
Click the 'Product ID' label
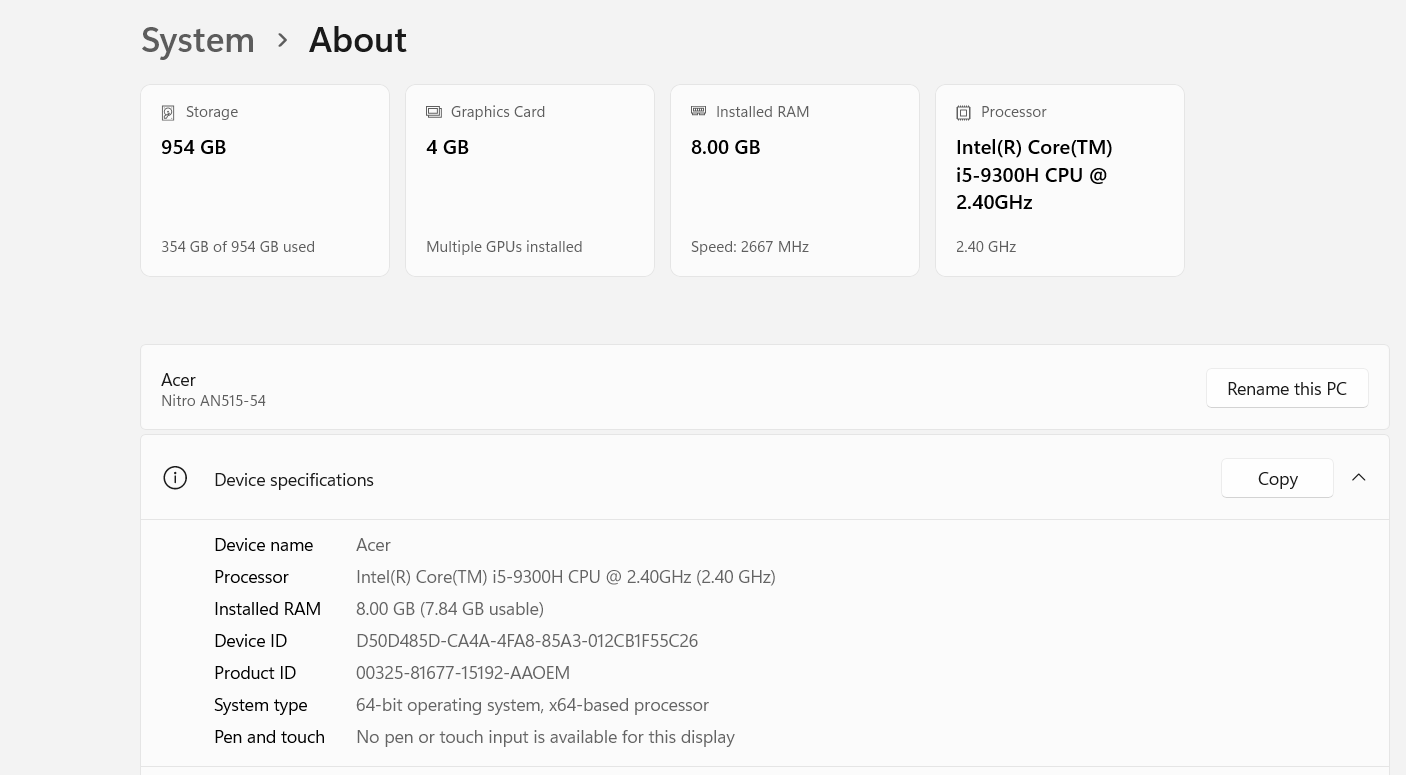coord(255,673)
